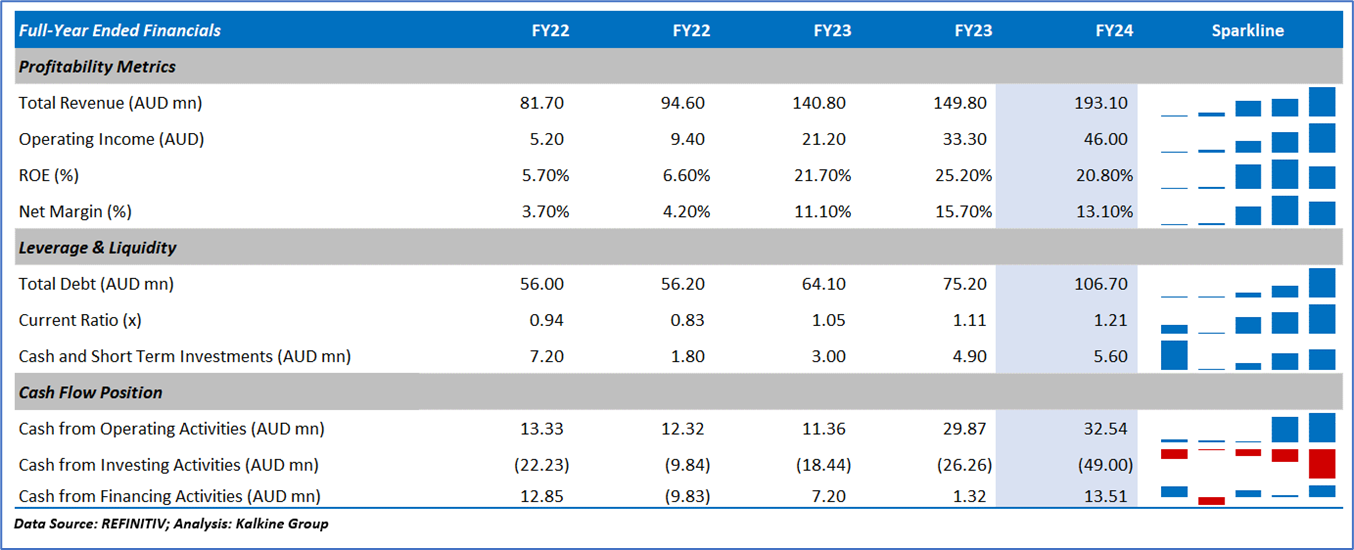Screen dimensions: 1354x550
Task: Select the Profitability Metrics section header
Action: pyautogui.click(x=97, y=67)
